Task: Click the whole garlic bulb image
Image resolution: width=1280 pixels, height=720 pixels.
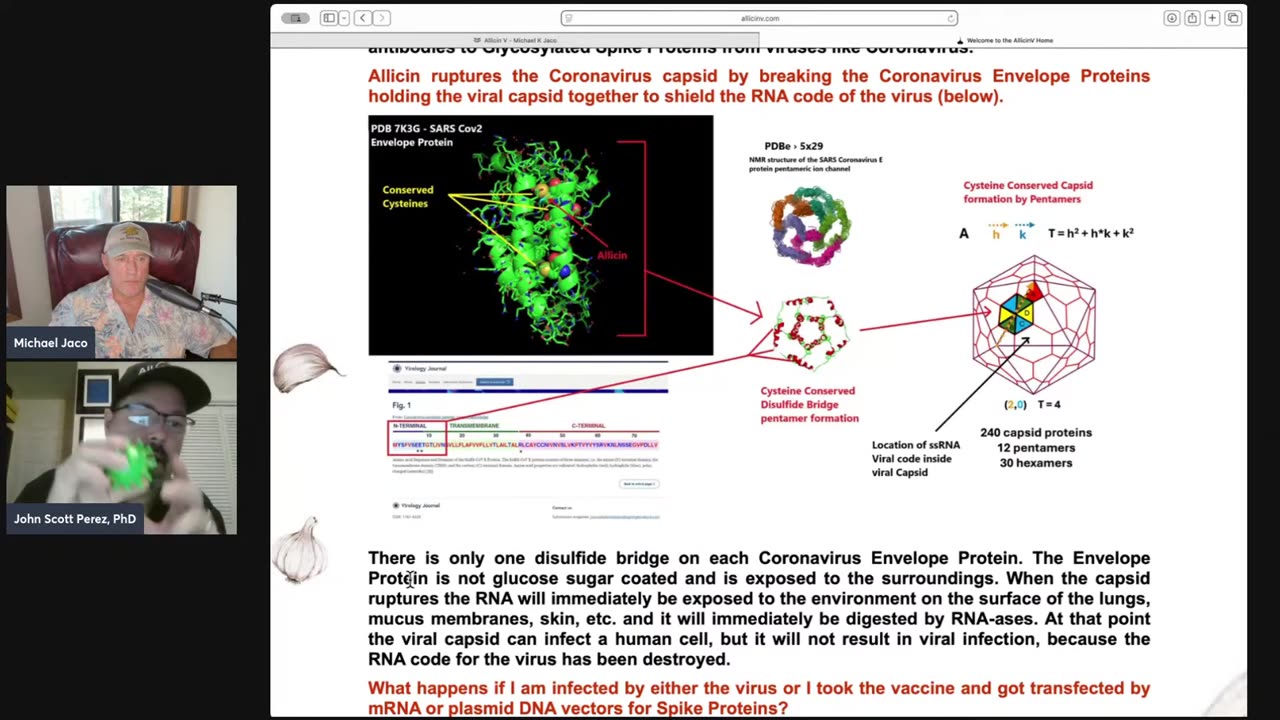Action: tap(301, 550)
